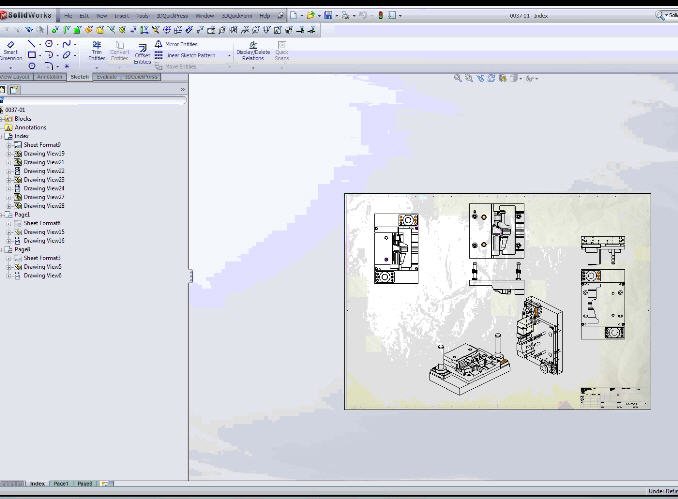Click the Zoom to Area icon
This screenshot has height=499, width=678.
(x=469, y=78)
